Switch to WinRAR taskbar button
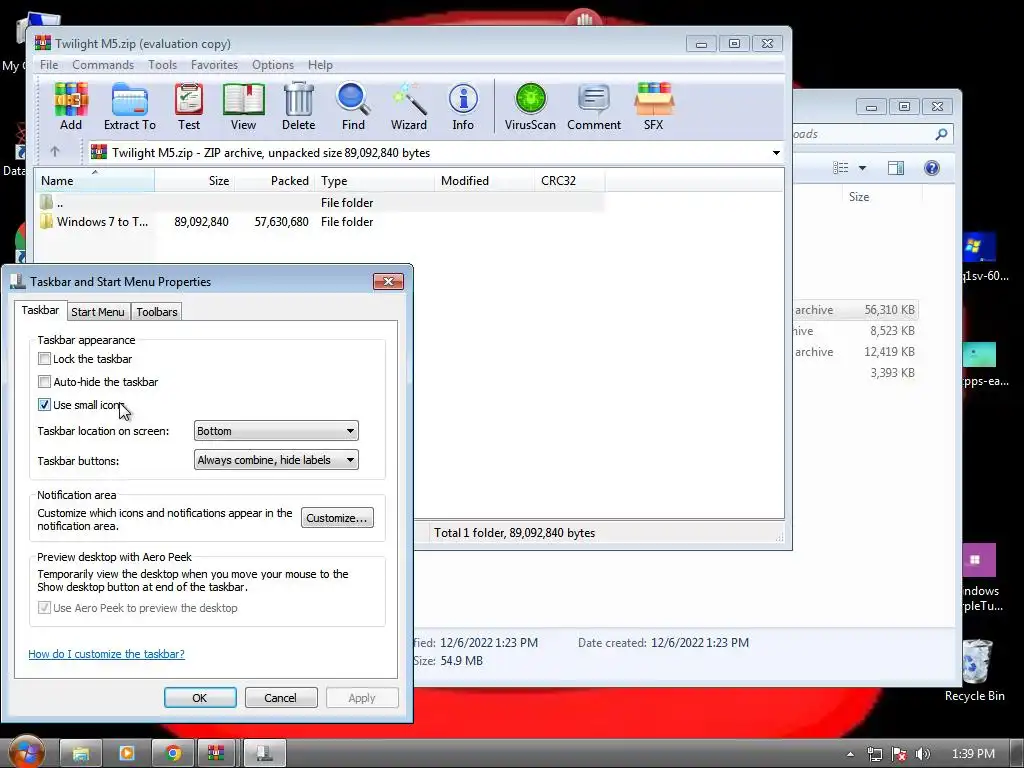1024x768 pixels. [x=216, y=754]
